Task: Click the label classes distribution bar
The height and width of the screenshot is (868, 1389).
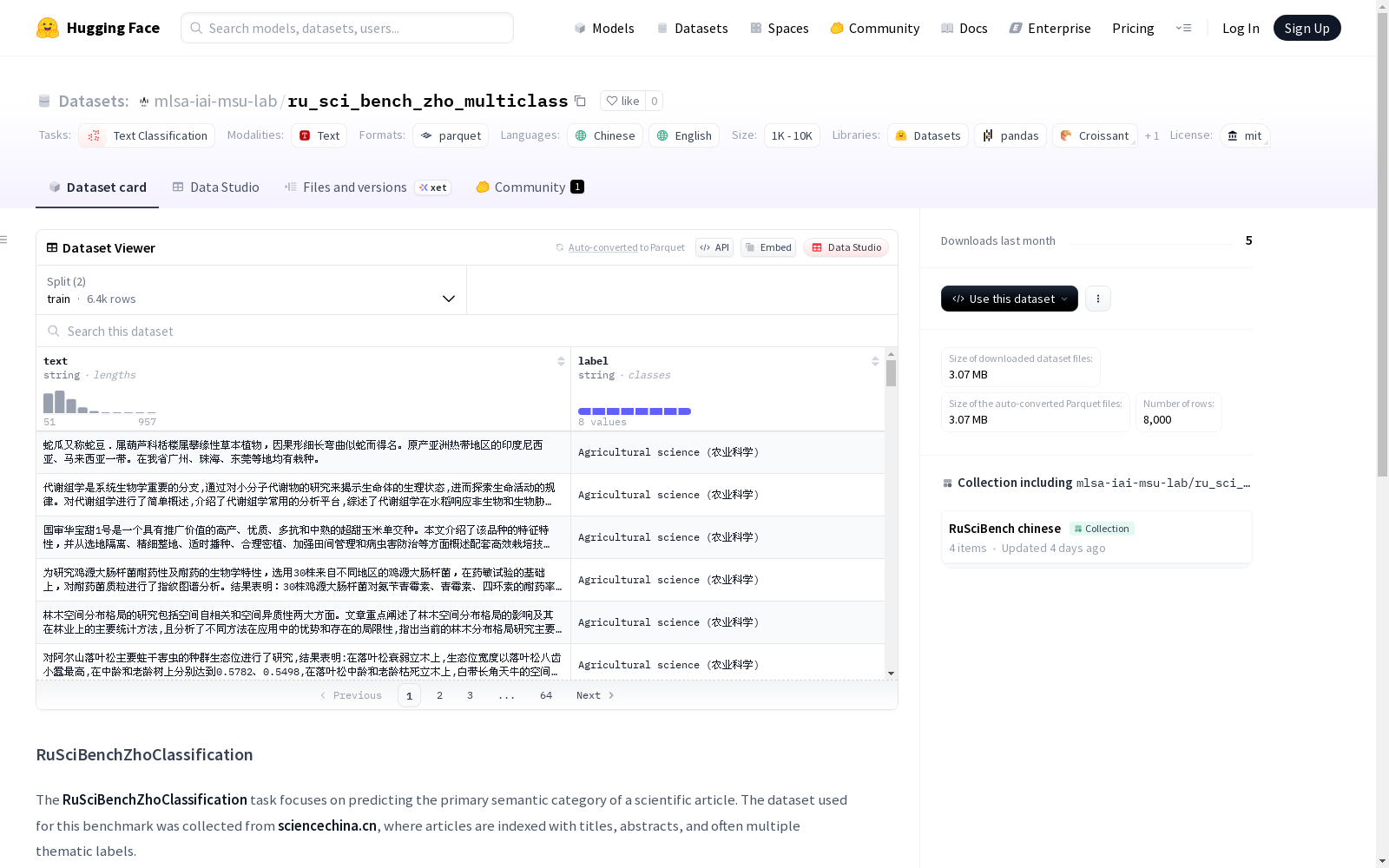Action: (635, 411)
